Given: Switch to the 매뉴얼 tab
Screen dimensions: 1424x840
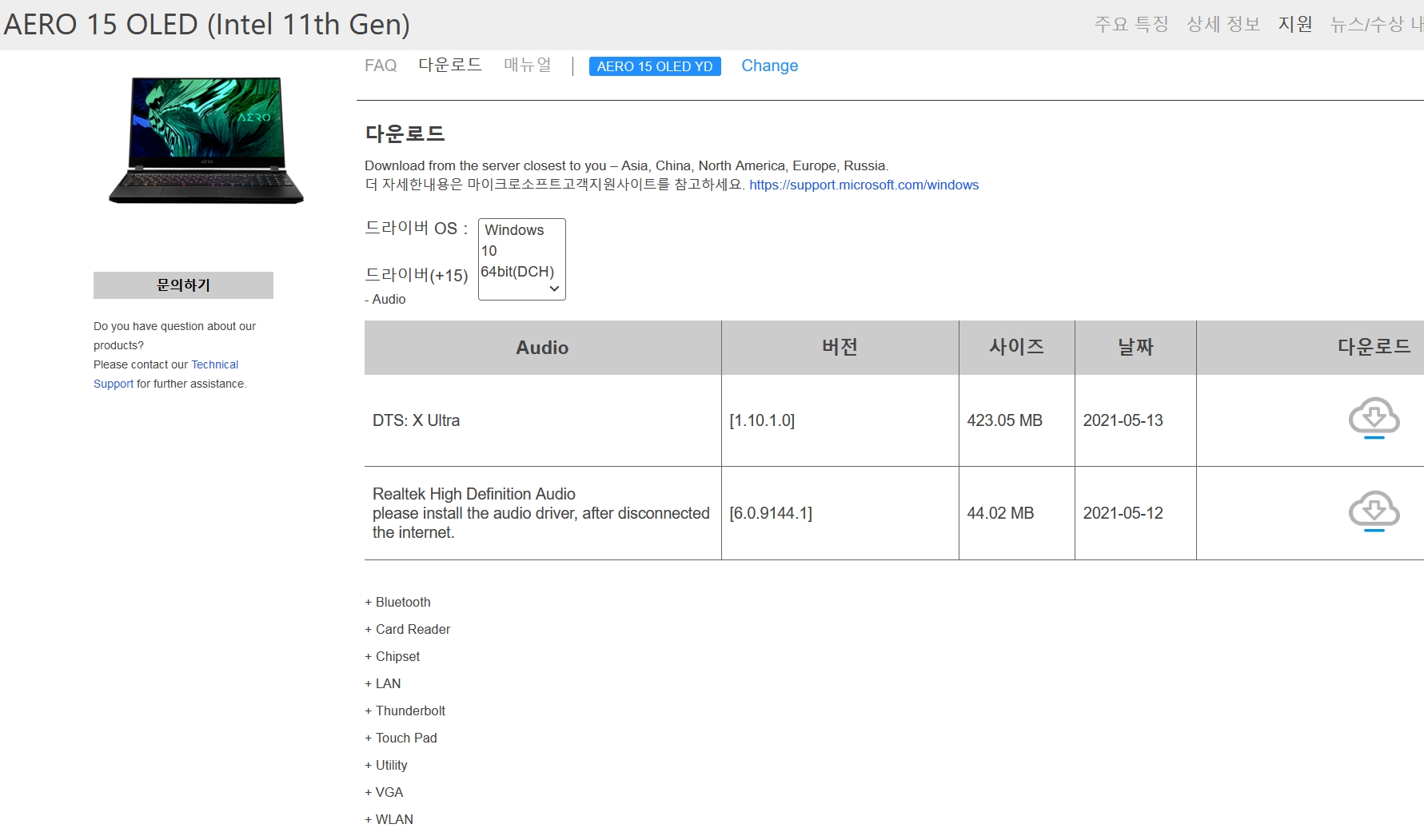Looking at the screenshot, I should [x=527, y=65].
